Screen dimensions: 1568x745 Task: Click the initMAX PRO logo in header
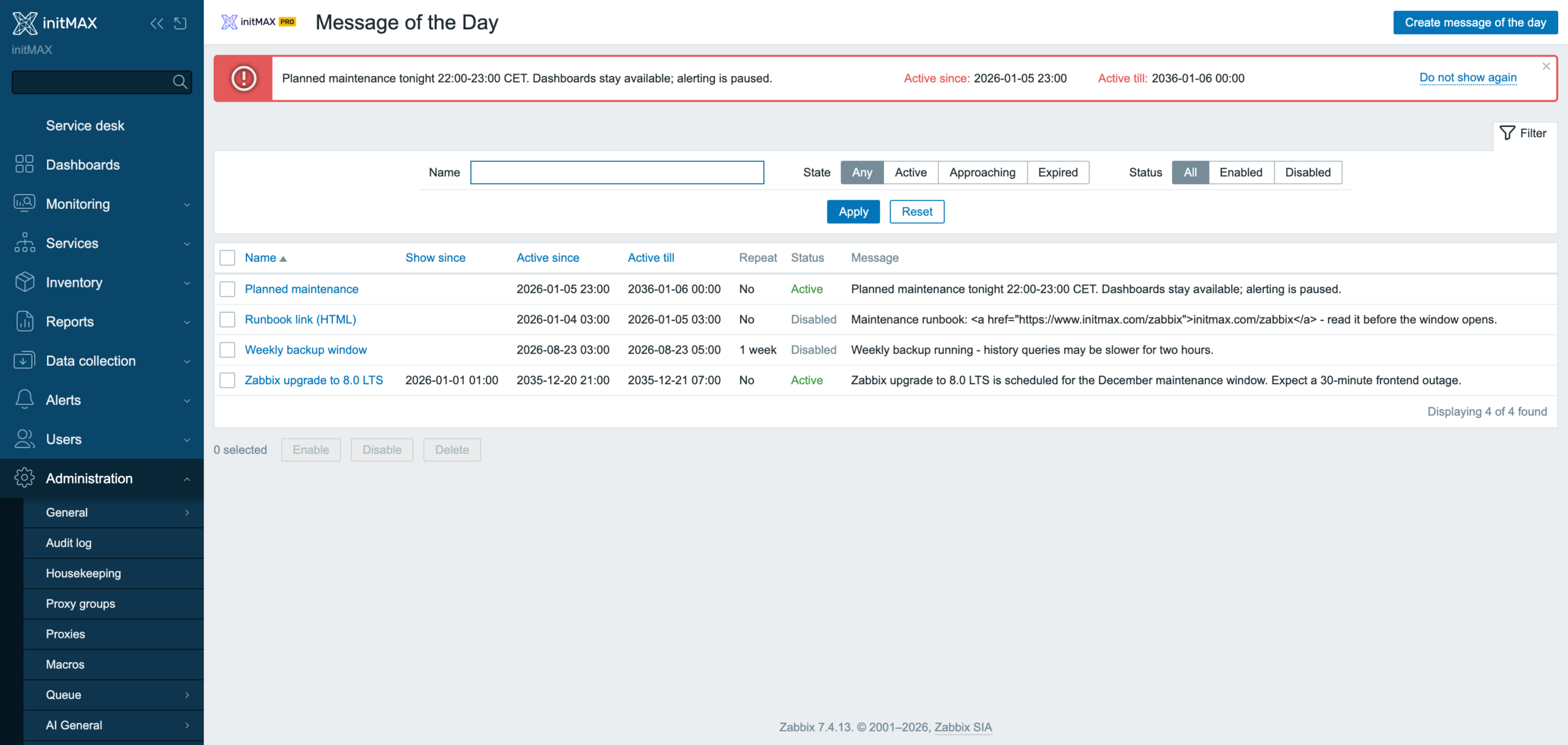click(x=258, y=22)
